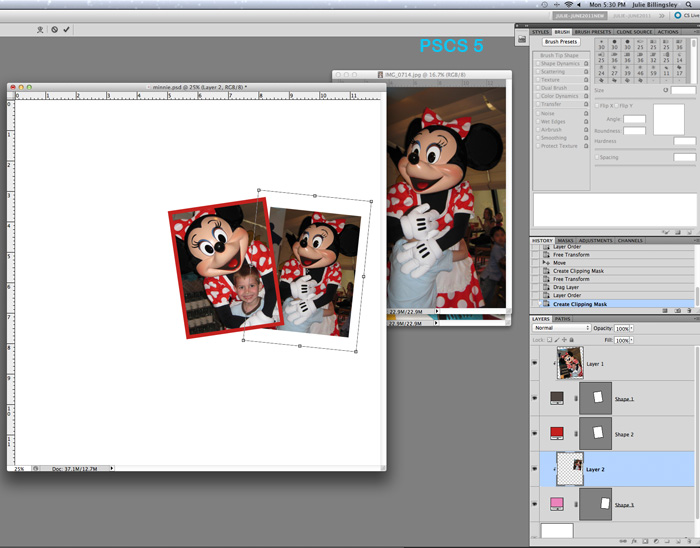
Task: Enable the Texture checkbox
Action: pos(538,79)
